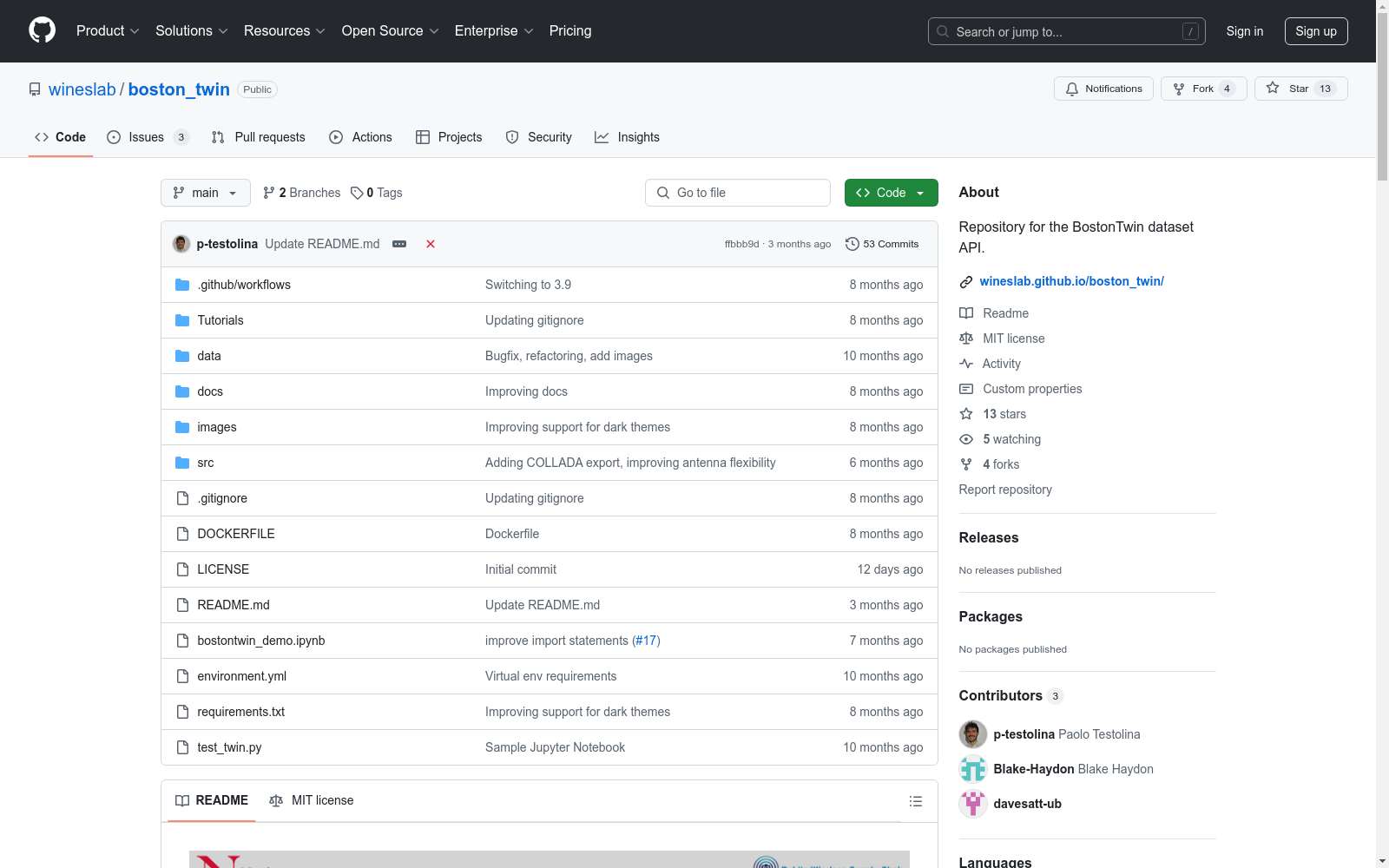View the 0 Tags page
The image size is (1389, 868).
pos(377,193)
